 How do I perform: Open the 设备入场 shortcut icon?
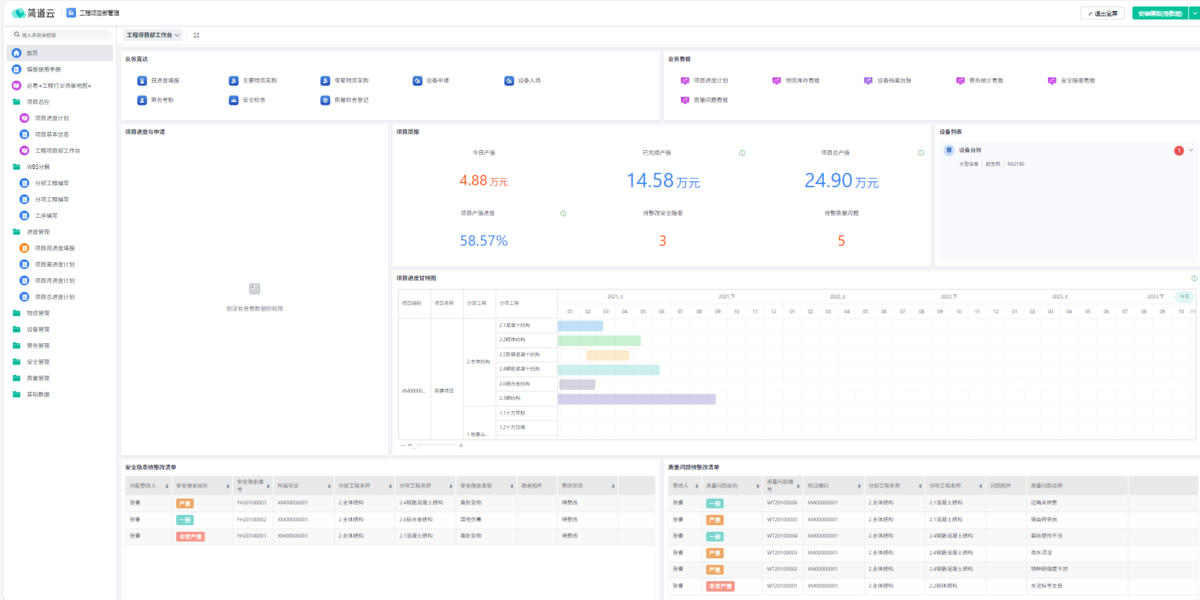click(509, 80)
